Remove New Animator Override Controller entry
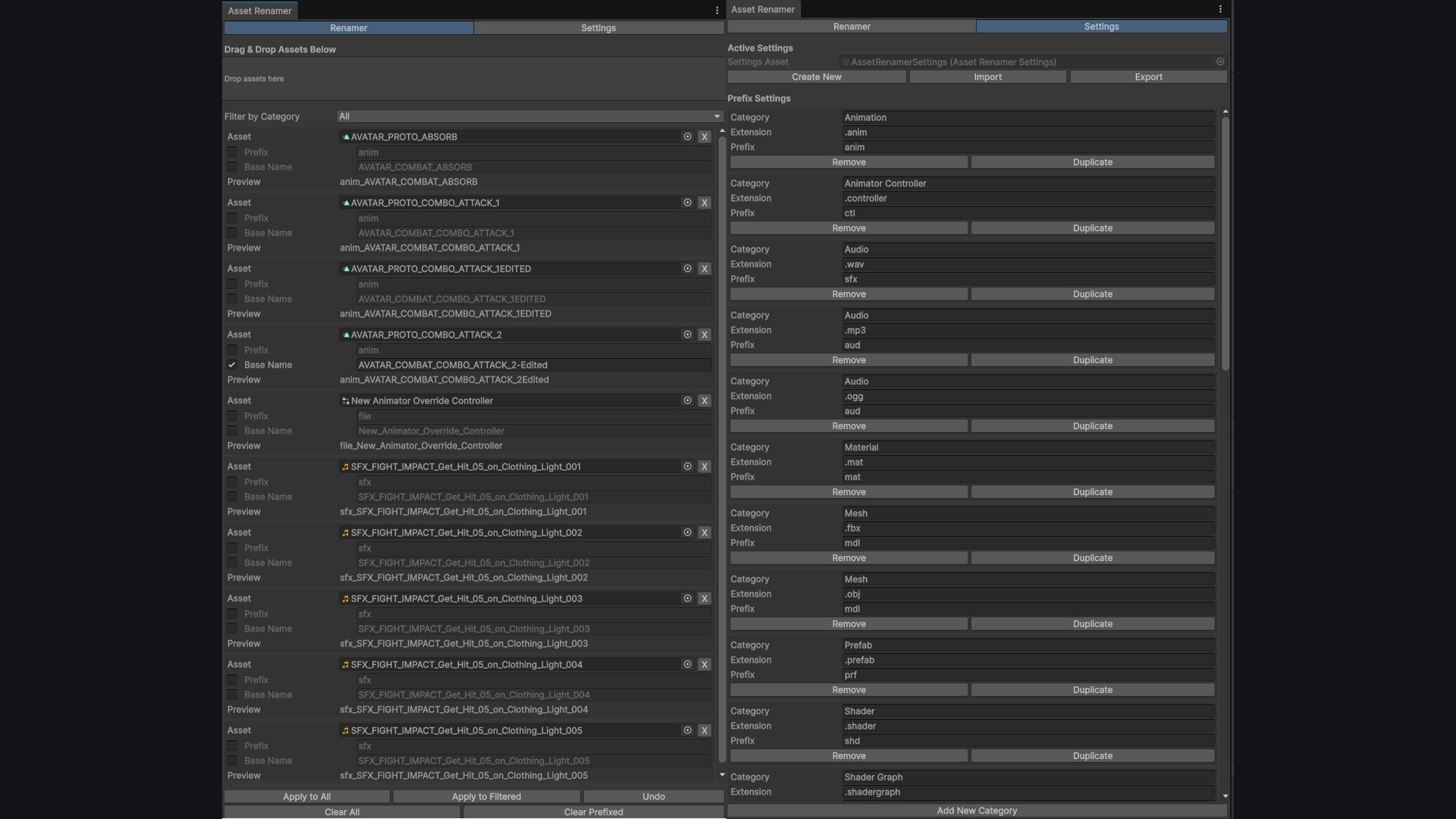Viewport: 1456px width, 819px height. pos(704,401)
